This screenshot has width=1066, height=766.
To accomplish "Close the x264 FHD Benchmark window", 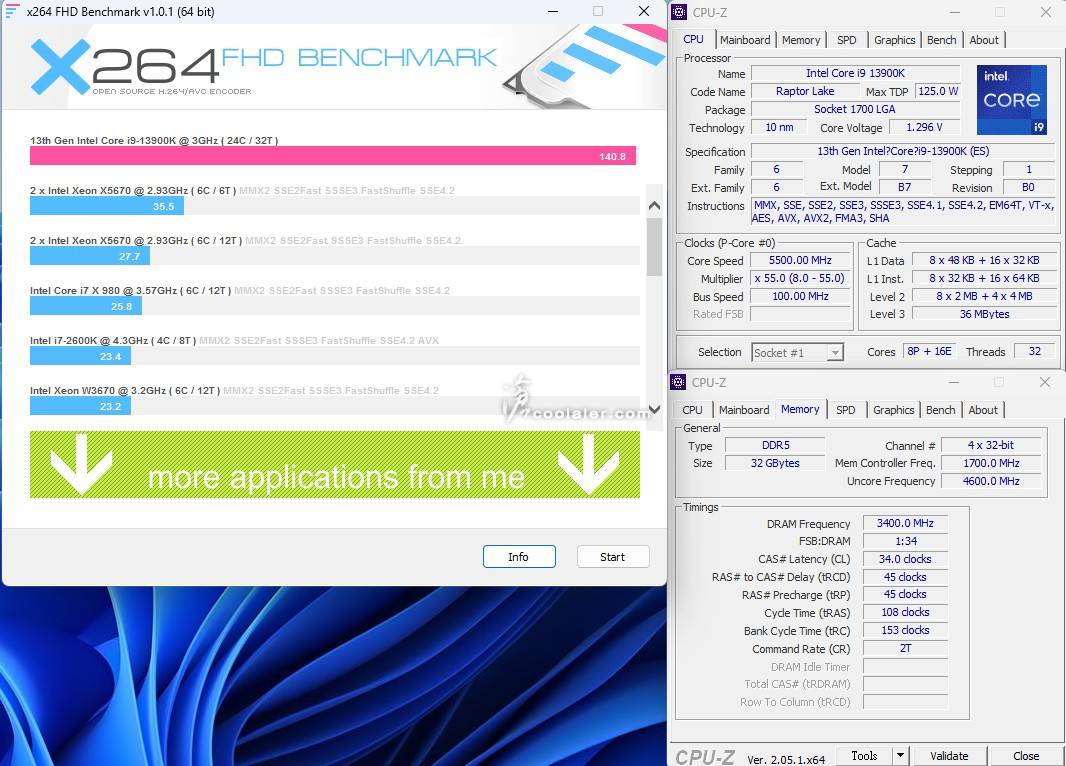I will 644,12.
